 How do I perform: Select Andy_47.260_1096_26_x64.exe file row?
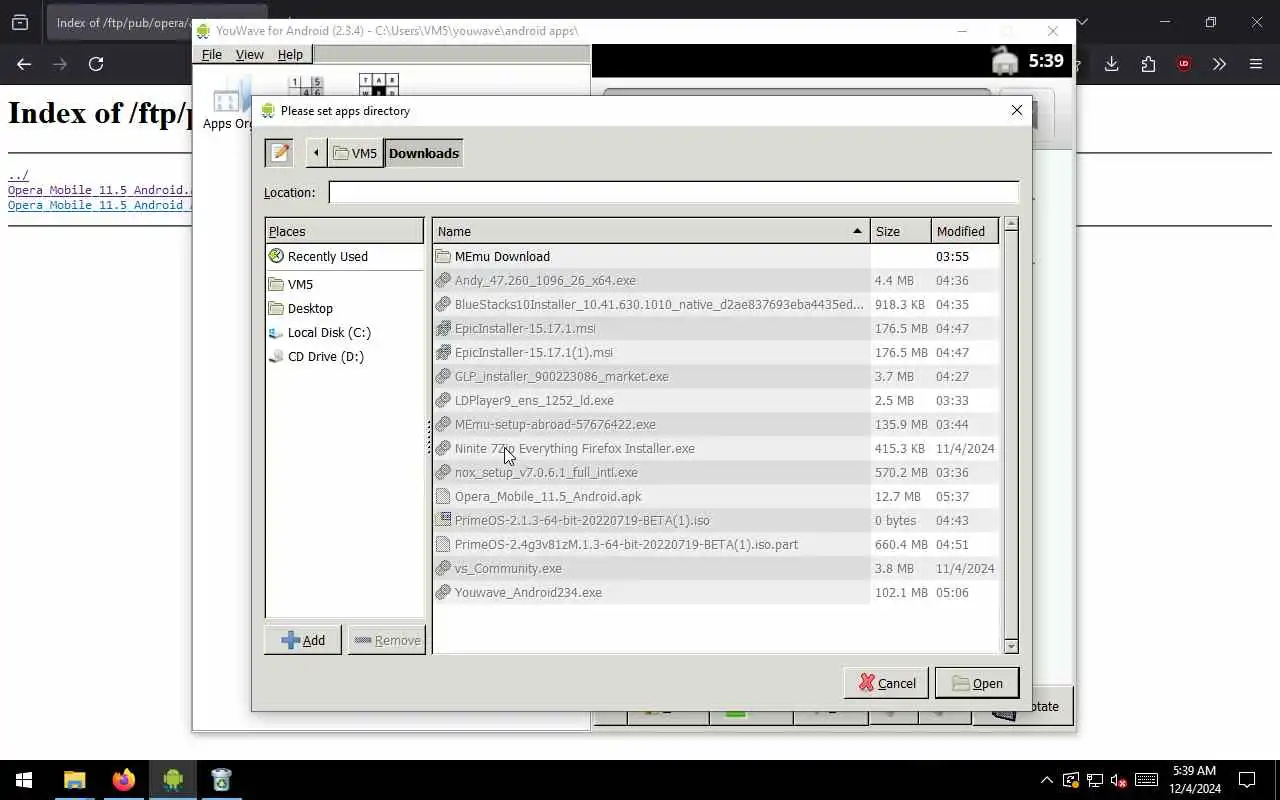pos(716,280)
